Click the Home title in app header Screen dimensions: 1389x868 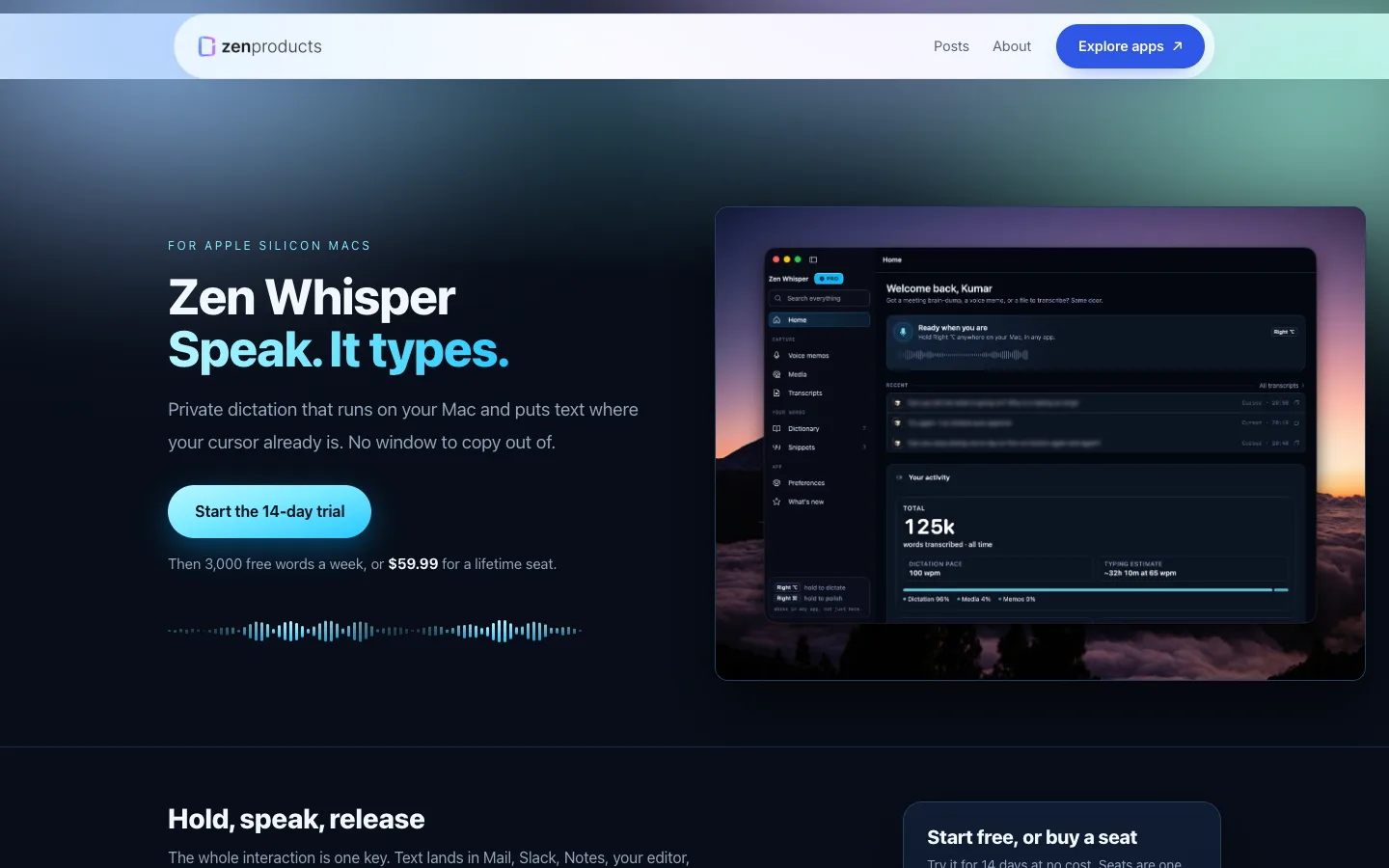tap(892, 259)
